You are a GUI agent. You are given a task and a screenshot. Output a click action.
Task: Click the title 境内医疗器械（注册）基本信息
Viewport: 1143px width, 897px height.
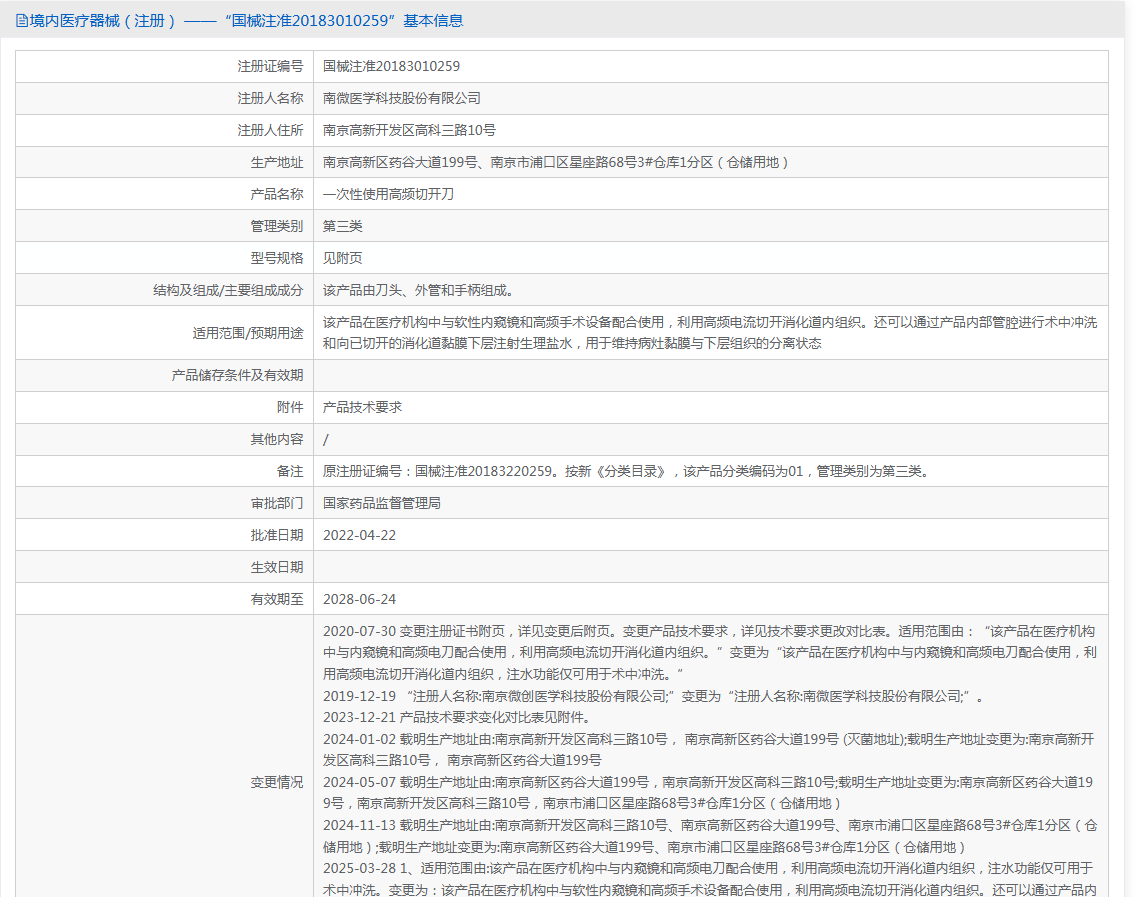246,20
